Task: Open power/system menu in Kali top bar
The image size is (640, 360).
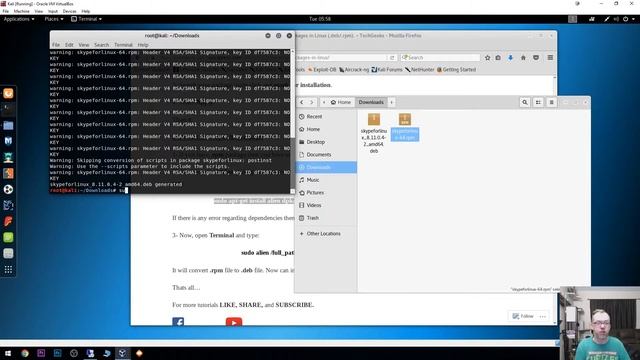Action: [629, 19]
